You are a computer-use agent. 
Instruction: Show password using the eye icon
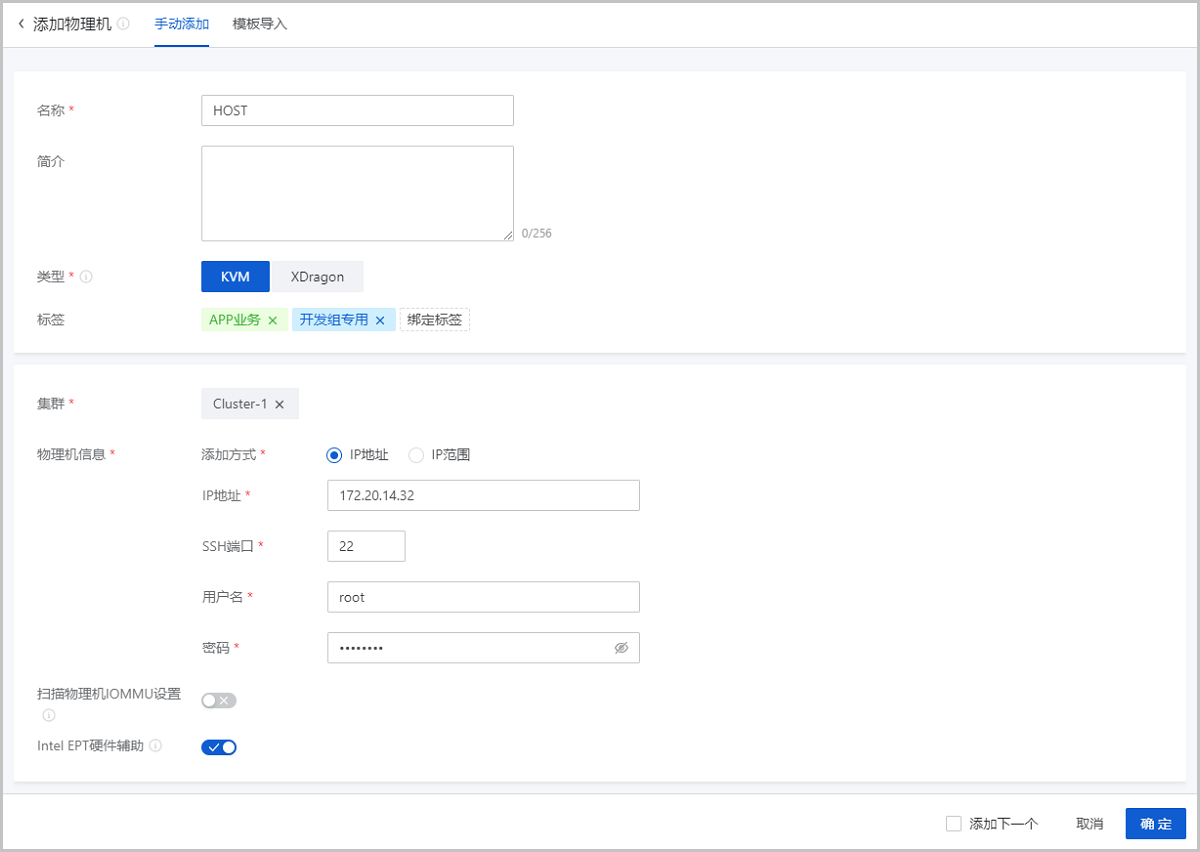tap(621, 648)
